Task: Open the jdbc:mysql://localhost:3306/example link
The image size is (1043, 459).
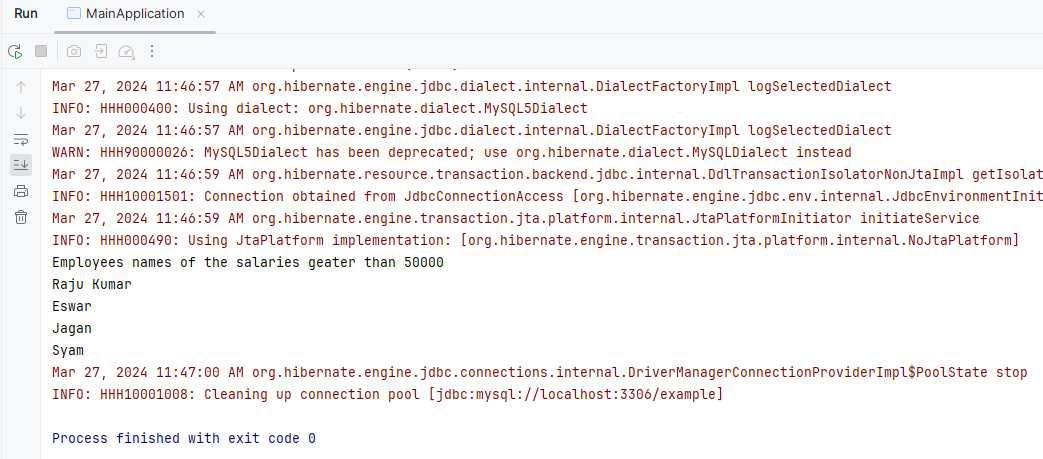Action: tap(576, 394)
